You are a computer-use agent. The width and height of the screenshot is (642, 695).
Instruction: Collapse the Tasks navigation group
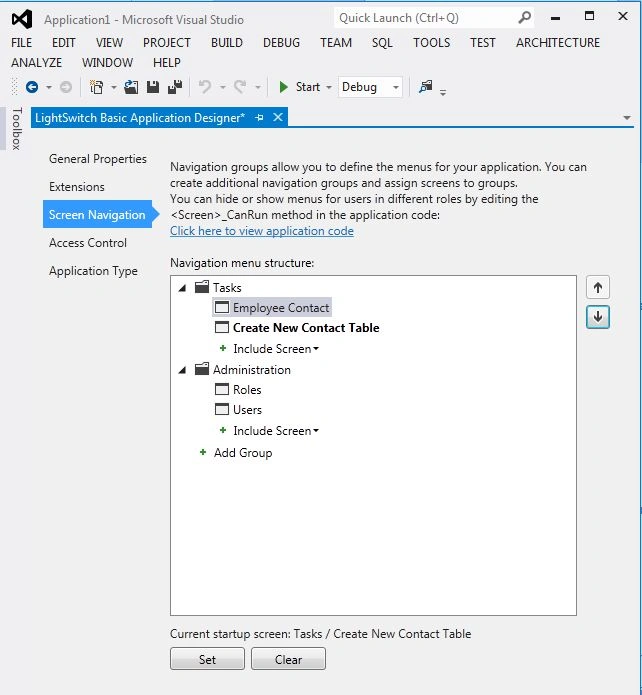click(182, 288)
